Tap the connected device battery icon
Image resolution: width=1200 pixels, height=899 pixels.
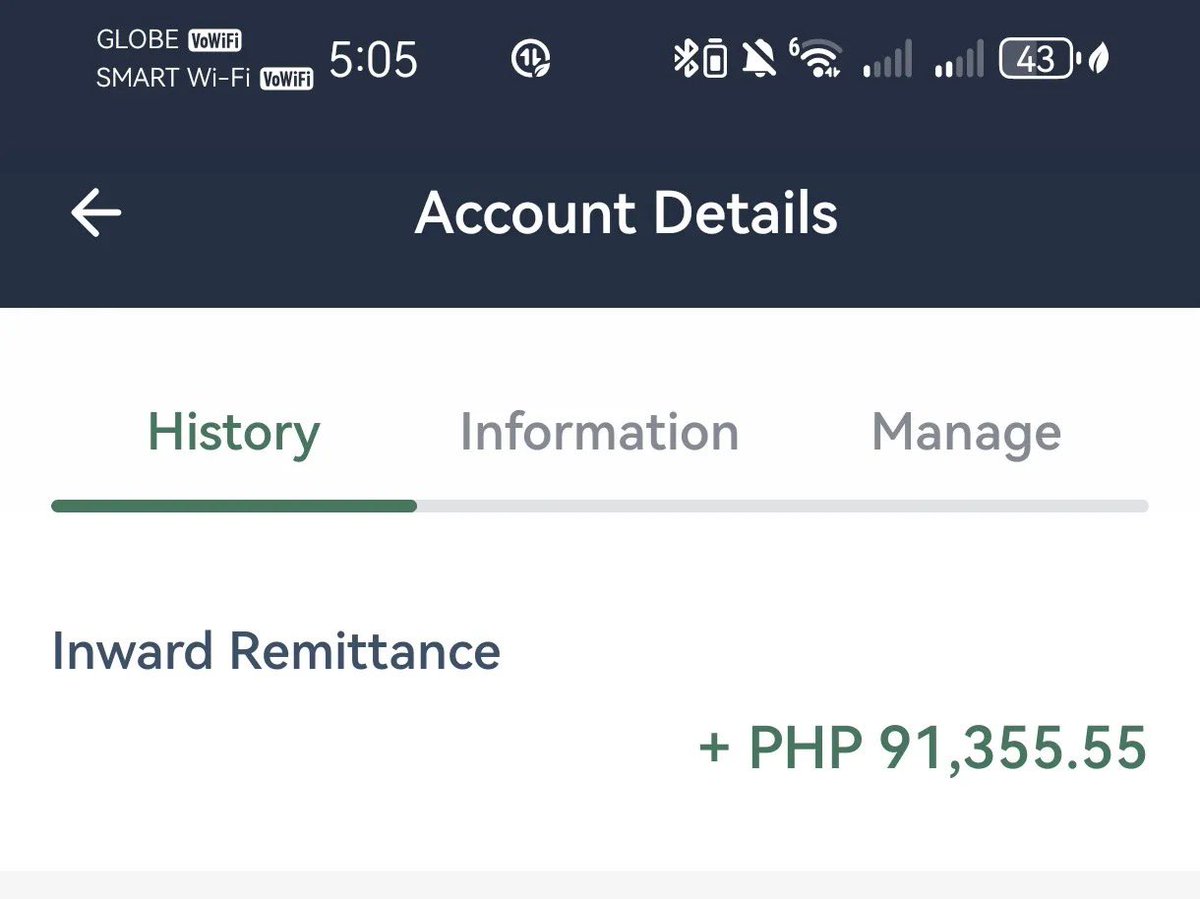pos(714,61)
